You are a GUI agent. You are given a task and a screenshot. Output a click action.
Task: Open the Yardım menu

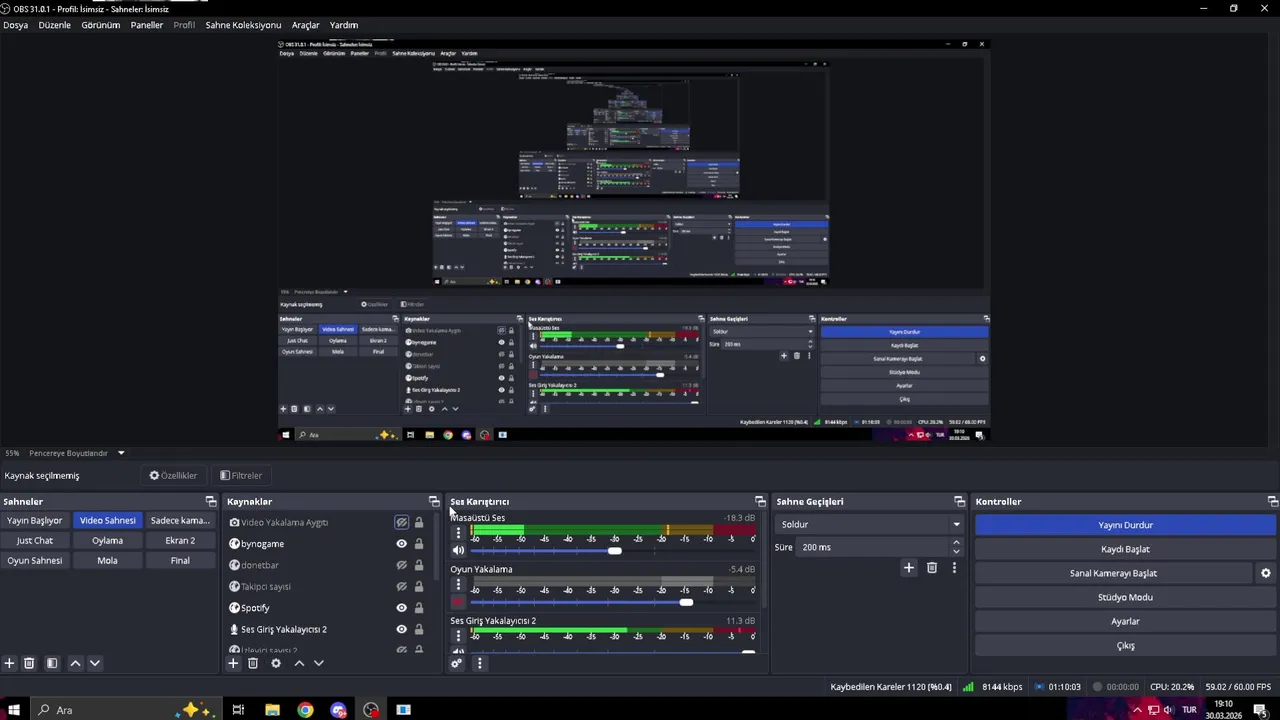click(344, 25)
